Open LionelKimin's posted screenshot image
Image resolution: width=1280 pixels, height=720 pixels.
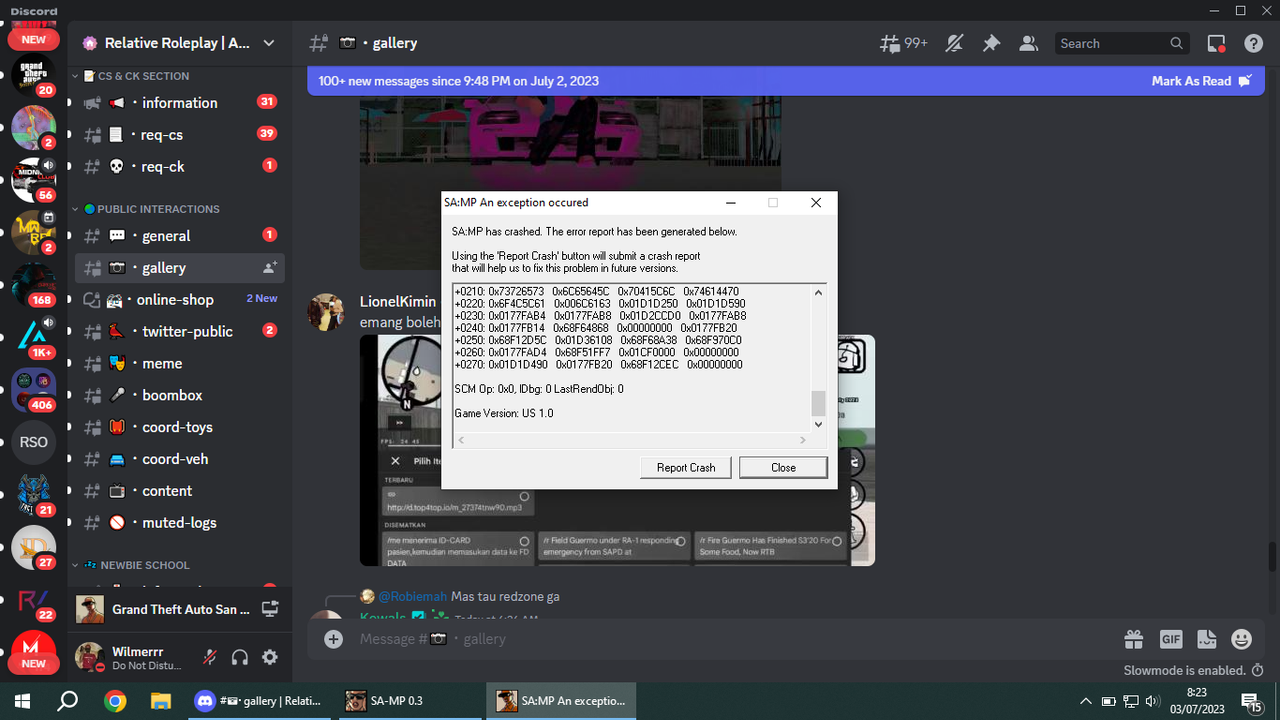pyautogui.click(x=617, y=450)
